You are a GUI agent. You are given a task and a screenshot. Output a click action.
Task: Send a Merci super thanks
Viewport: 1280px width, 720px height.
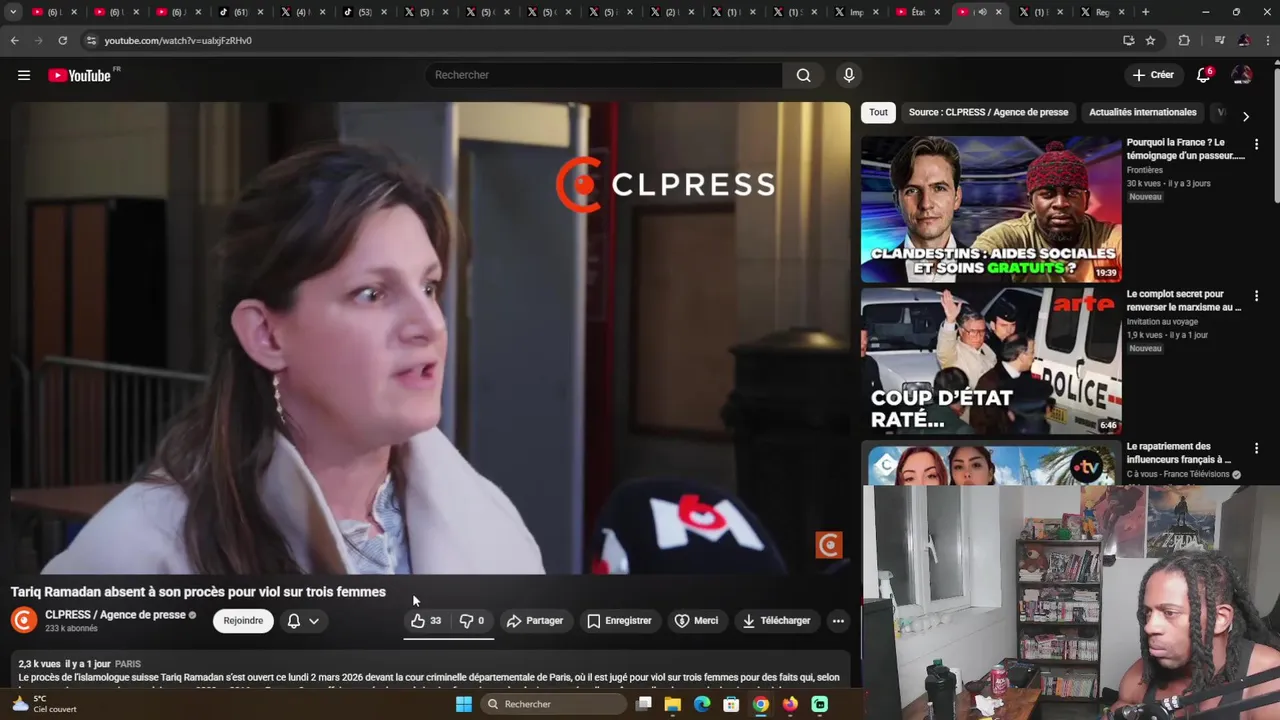pyautogui.click(x=697, y=621)
